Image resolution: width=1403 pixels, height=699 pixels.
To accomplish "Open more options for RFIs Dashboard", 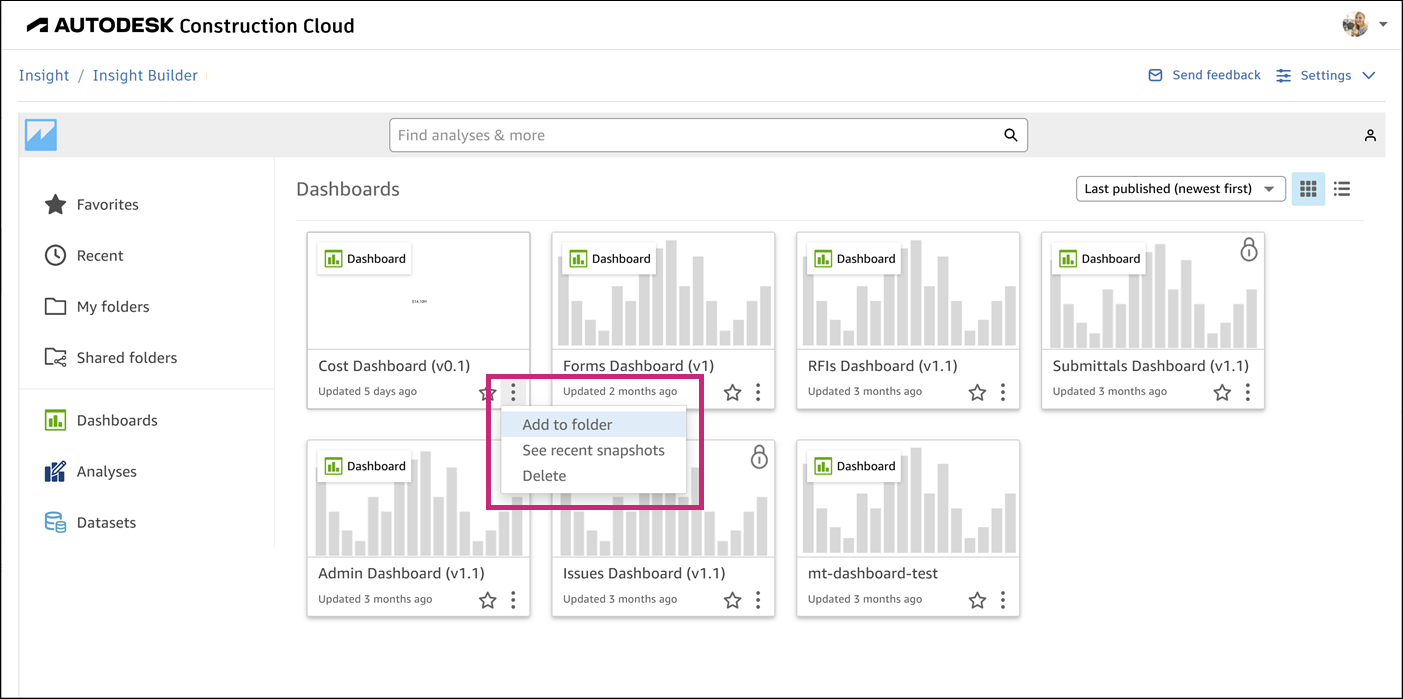I will [x=1003, y=393].
